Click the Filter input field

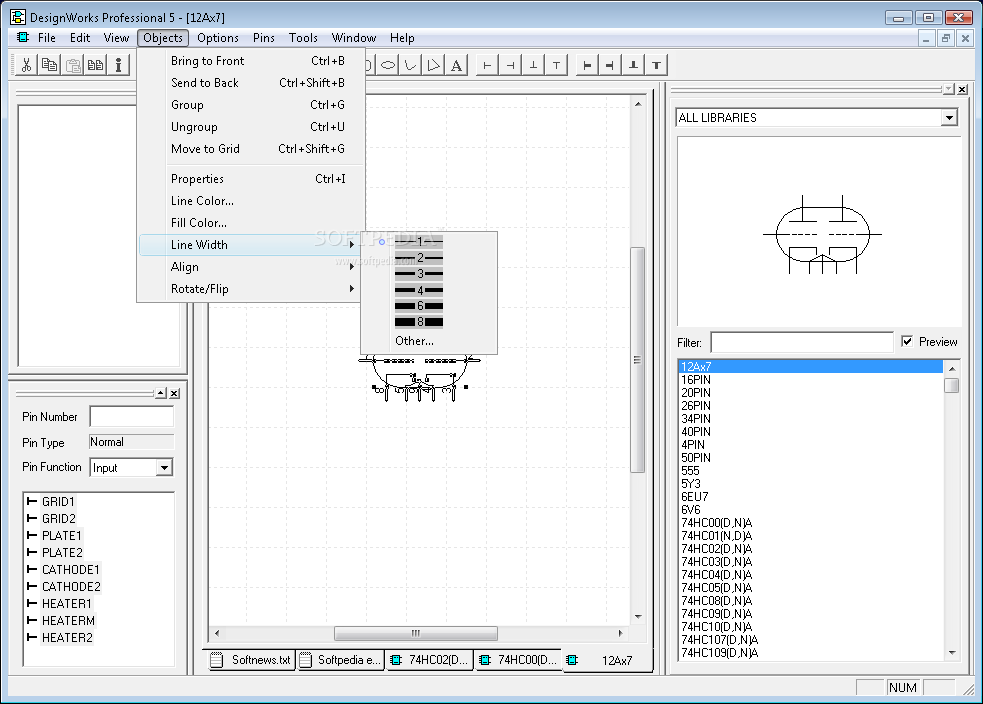click(802, 342)
